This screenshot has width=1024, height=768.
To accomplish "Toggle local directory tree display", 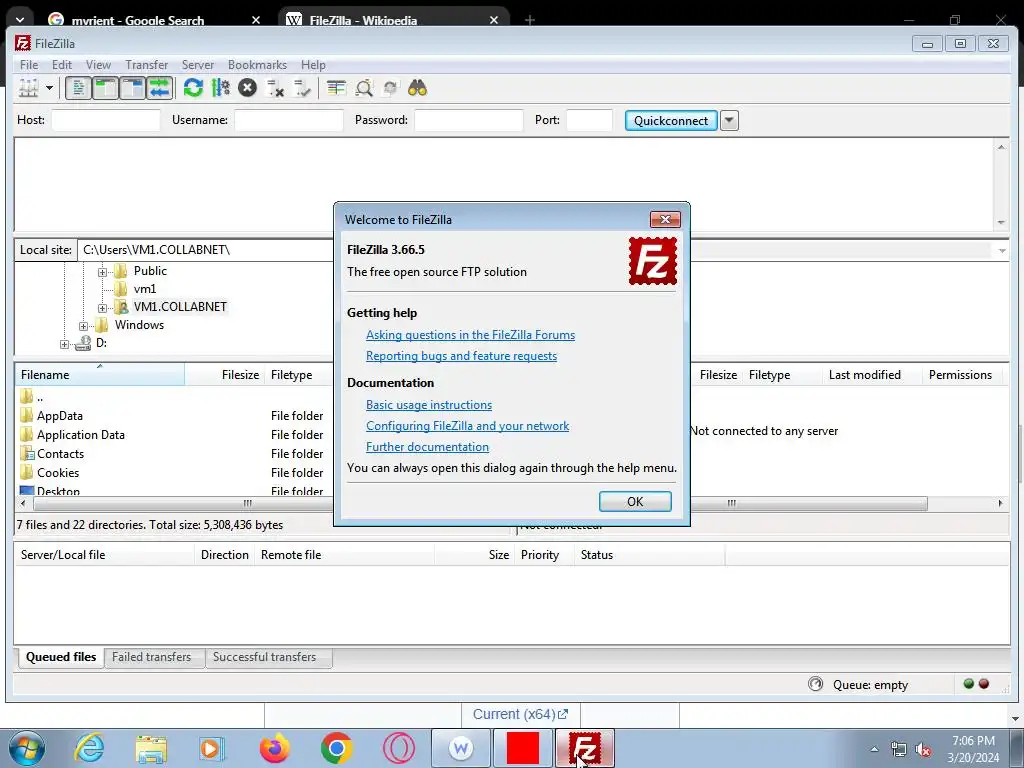I will [x=105, y=88].
